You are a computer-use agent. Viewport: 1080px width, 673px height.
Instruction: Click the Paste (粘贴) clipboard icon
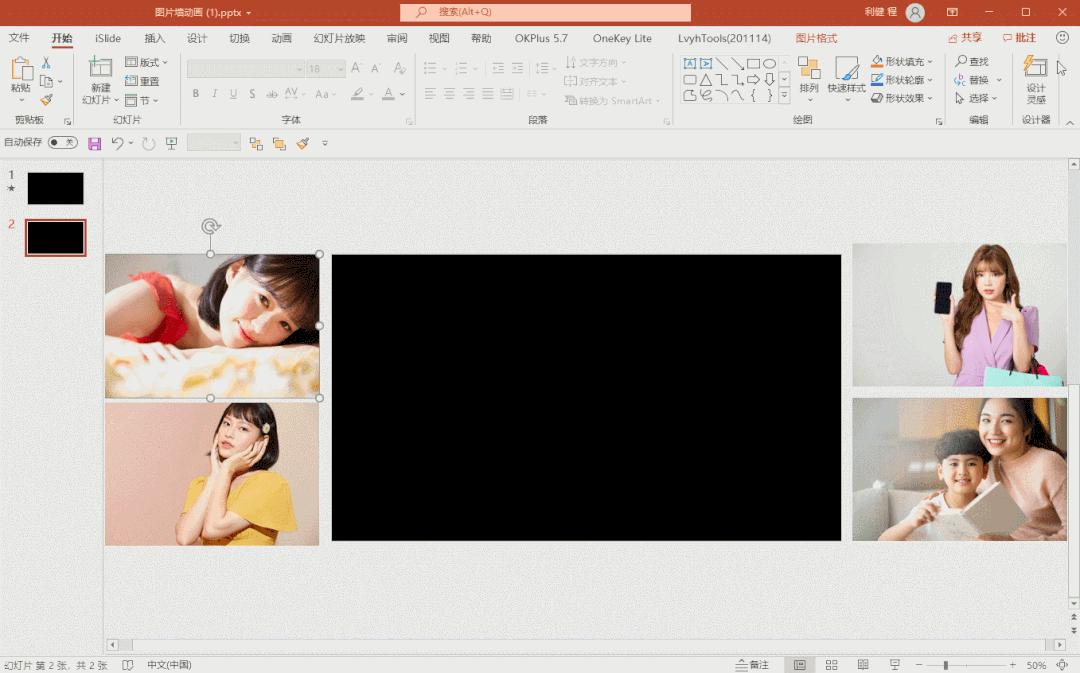point(21,70)
